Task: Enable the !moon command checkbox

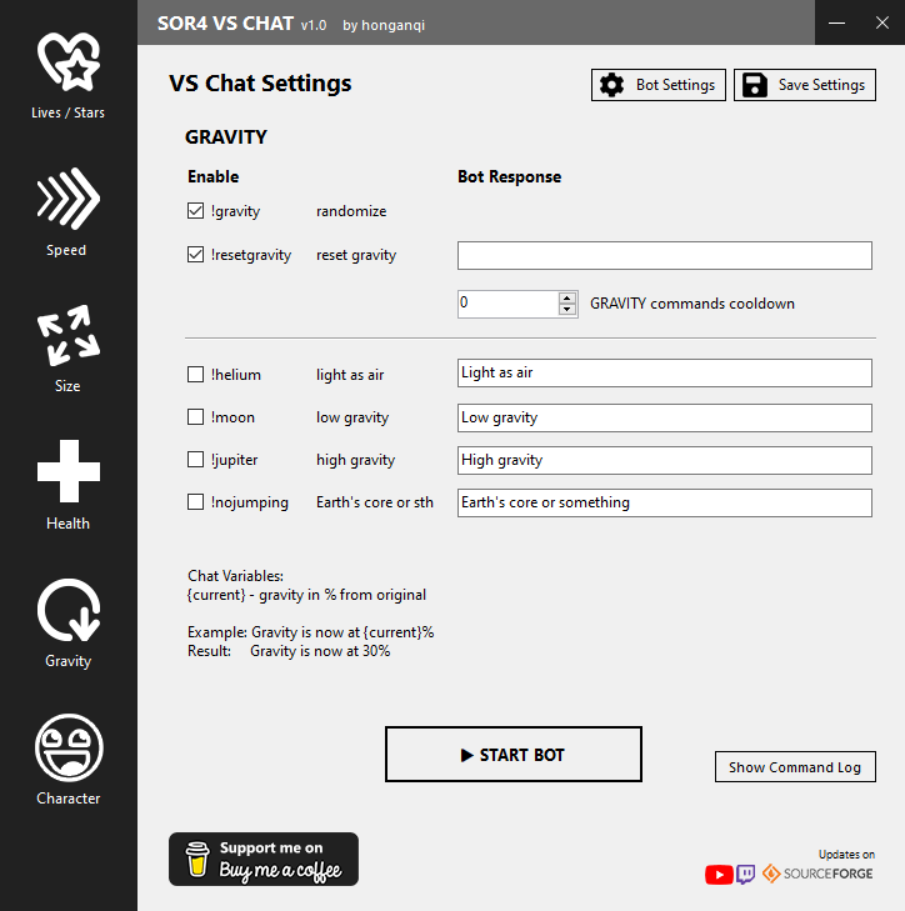Action: point(196,417)
